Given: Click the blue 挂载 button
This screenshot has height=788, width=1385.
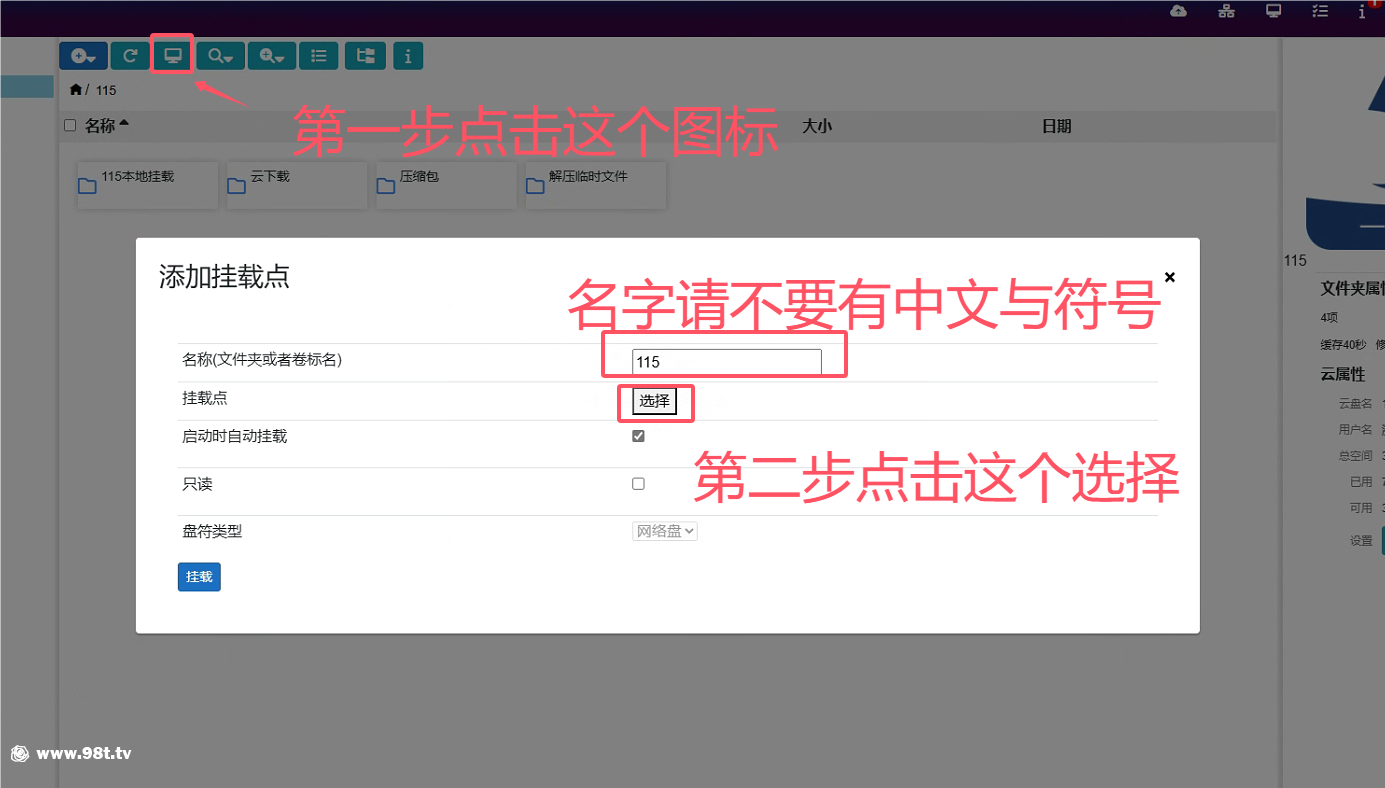Looking at the screenshot, I should coord(199,577).
